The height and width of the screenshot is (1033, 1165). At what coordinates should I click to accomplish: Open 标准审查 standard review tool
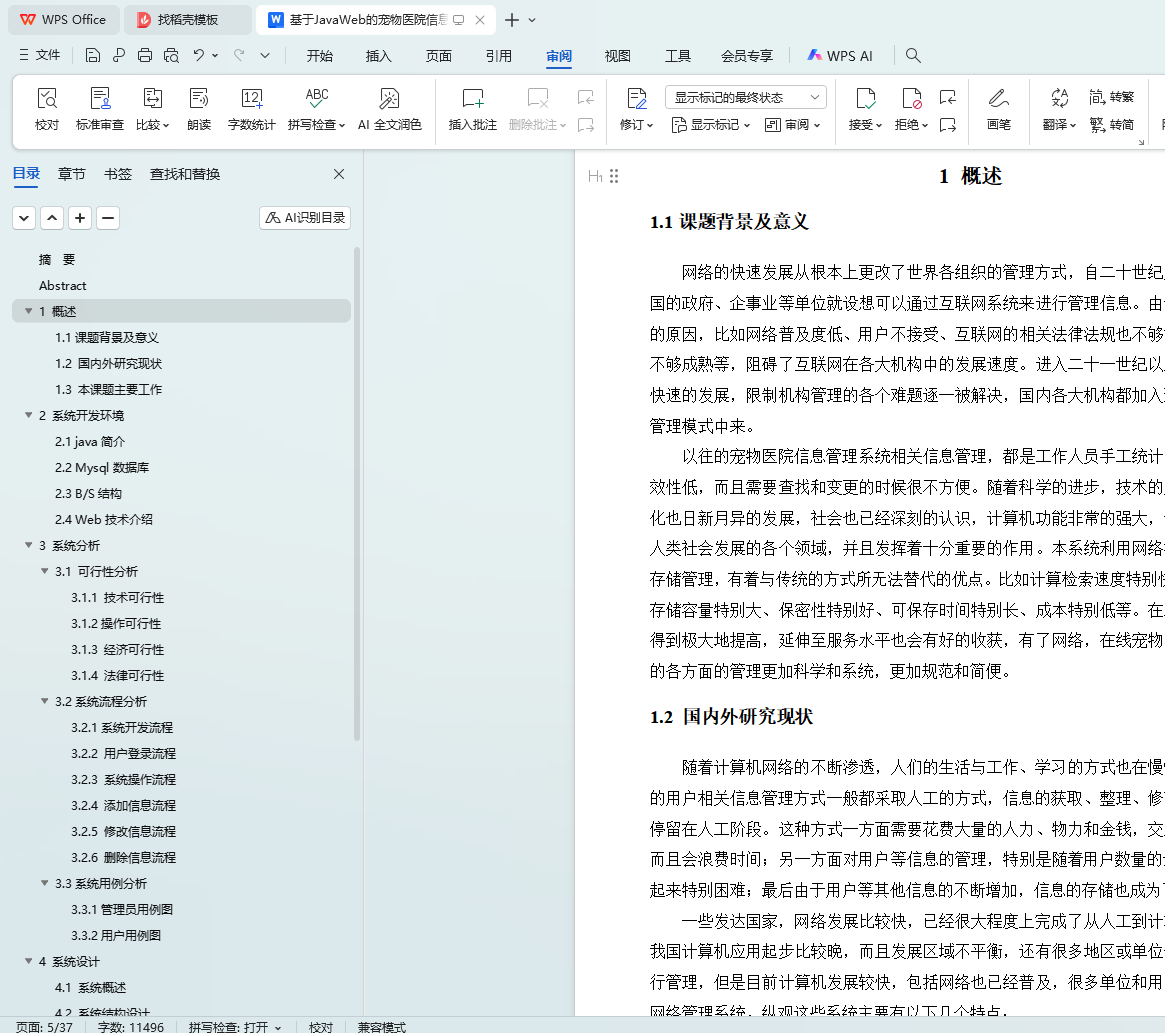[100, 109]
